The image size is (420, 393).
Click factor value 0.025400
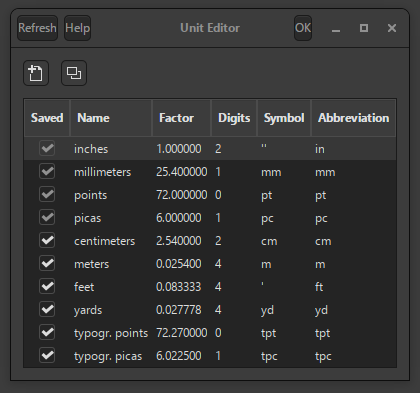pyautogui.click(x=179, y=264)
